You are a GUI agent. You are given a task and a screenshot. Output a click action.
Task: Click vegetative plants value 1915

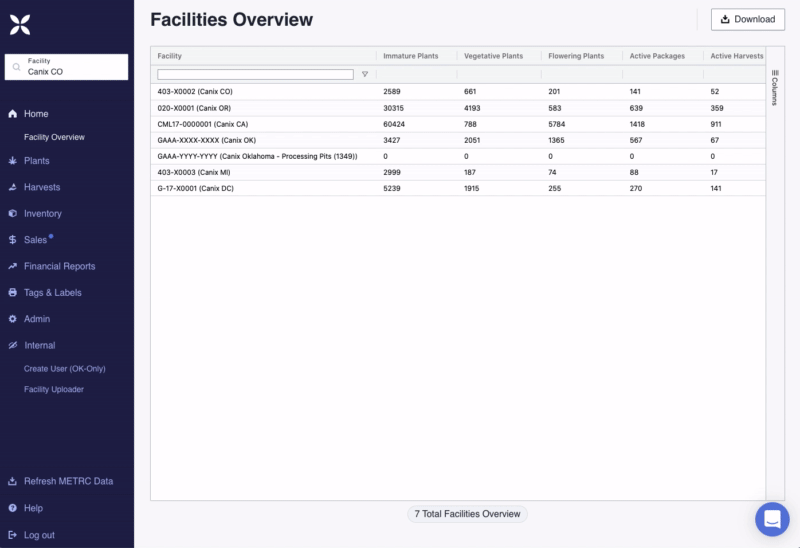pos(471,188)
